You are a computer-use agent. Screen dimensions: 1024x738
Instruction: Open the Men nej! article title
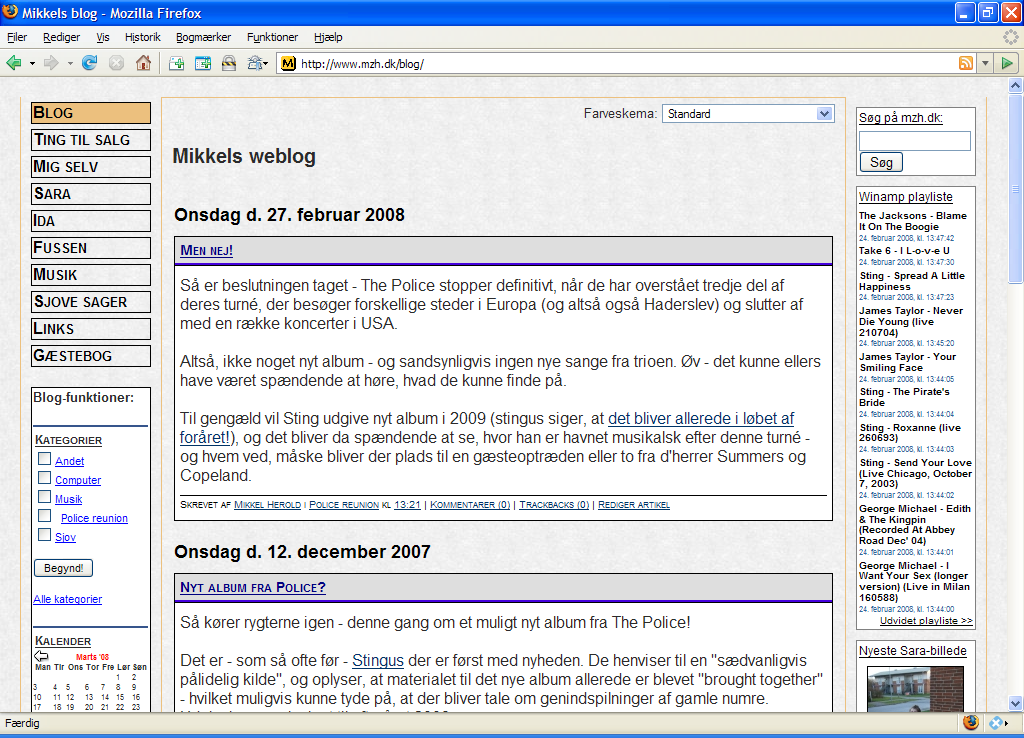coord(206,250)
